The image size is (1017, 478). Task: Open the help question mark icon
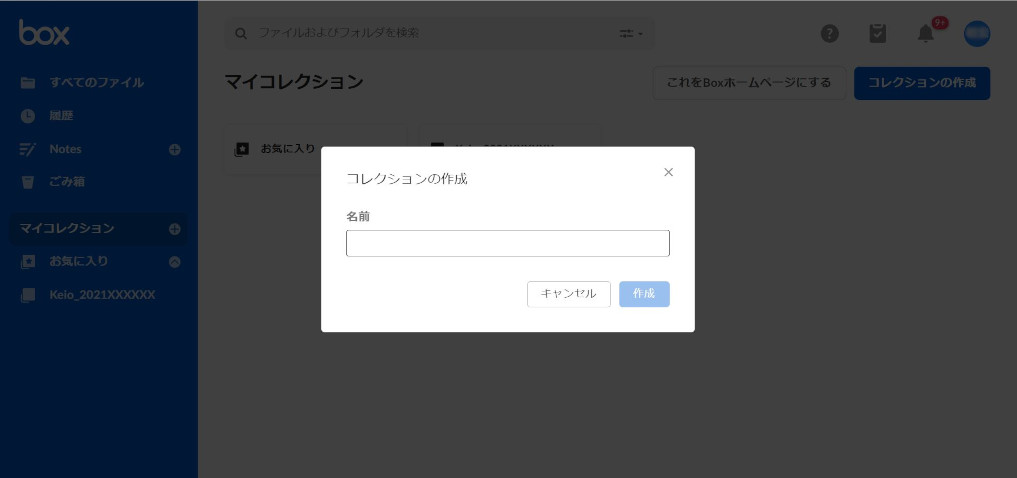coord(830,33)
